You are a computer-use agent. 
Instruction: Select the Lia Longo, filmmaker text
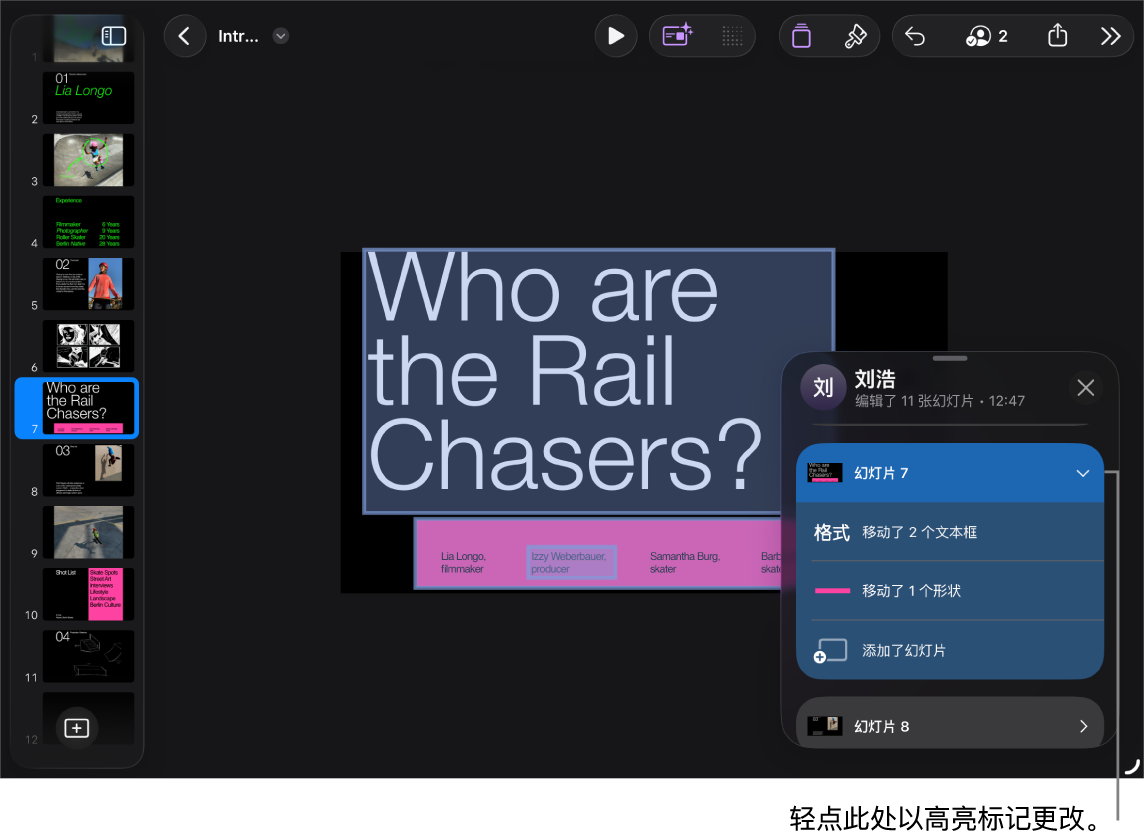(463, 562)
